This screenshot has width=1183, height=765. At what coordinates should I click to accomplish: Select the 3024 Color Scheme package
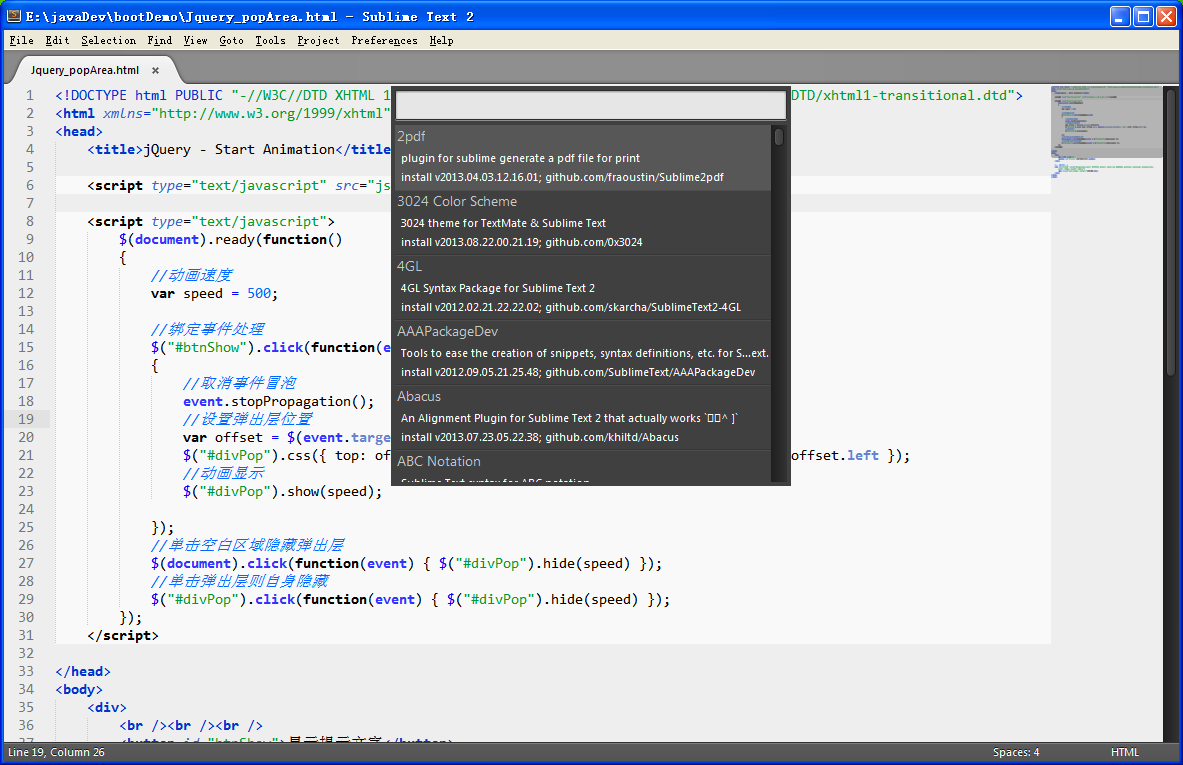tap(583, 222)
